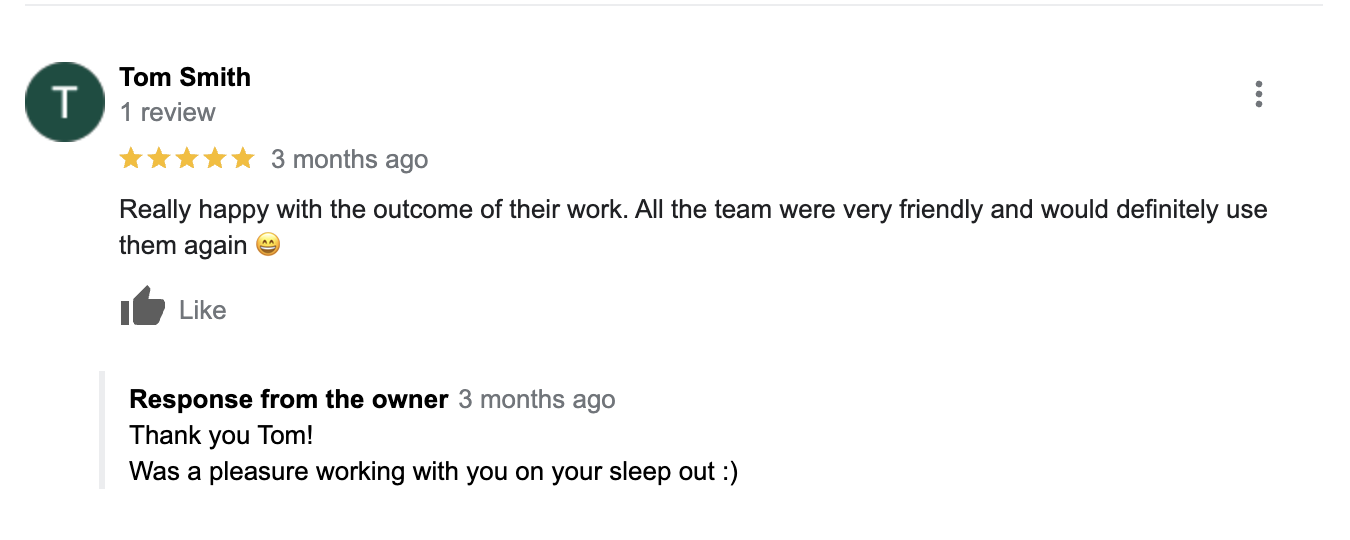Viewport: 1350px width, 540px height.
Task: Click the third gold rating star
Action: [x=187, y=158]
